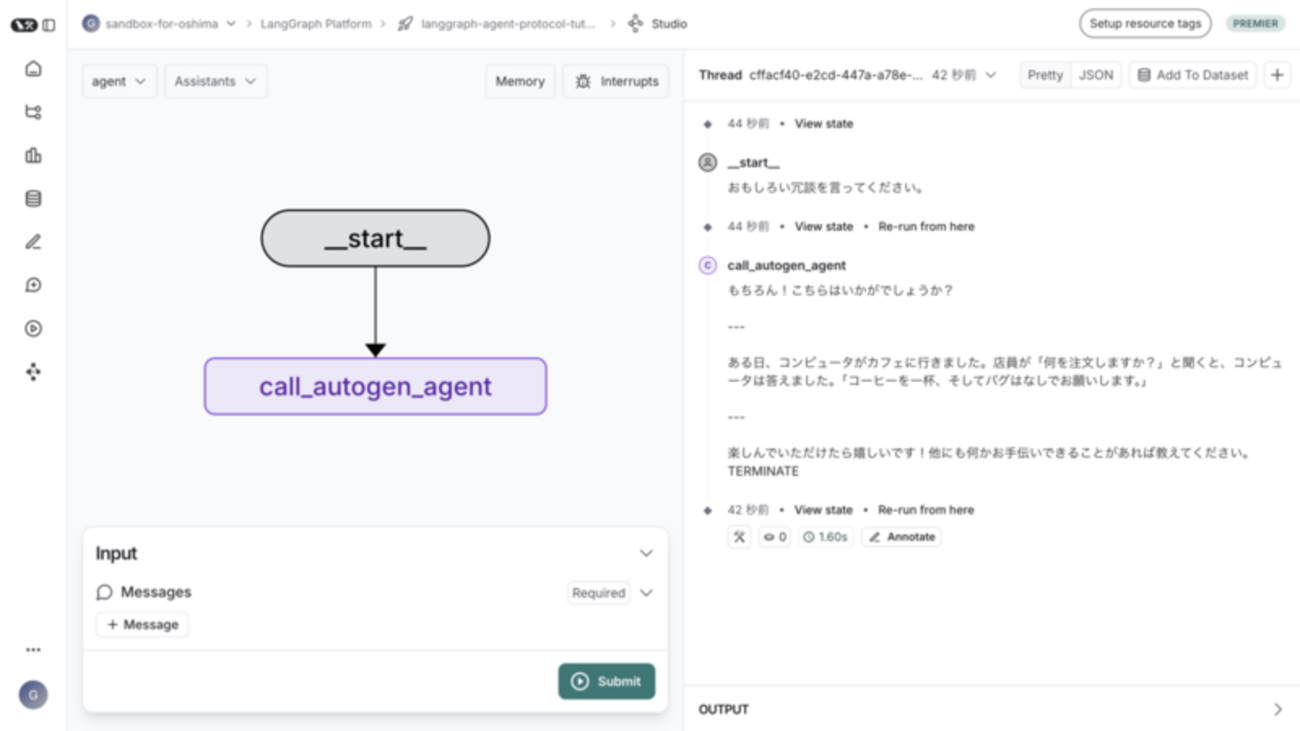Collapse the Input panel chevron

click(646, 553)
